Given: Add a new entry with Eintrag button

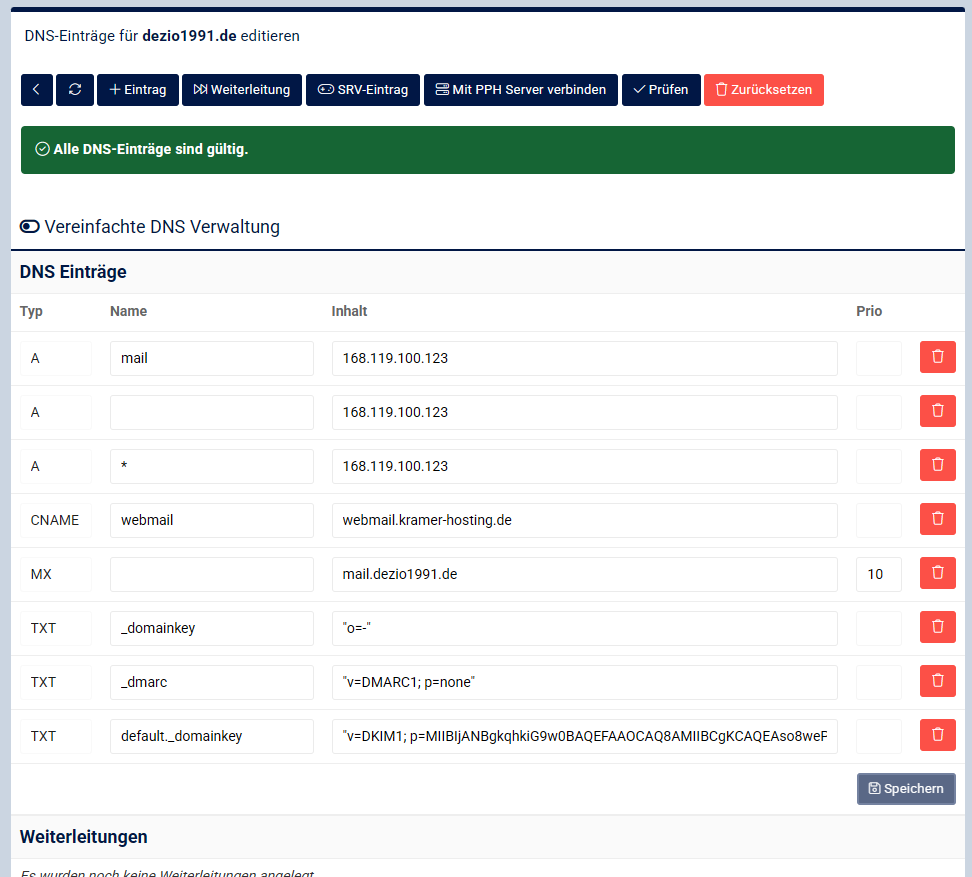Looking at the screenshot, I should [138, 90].
